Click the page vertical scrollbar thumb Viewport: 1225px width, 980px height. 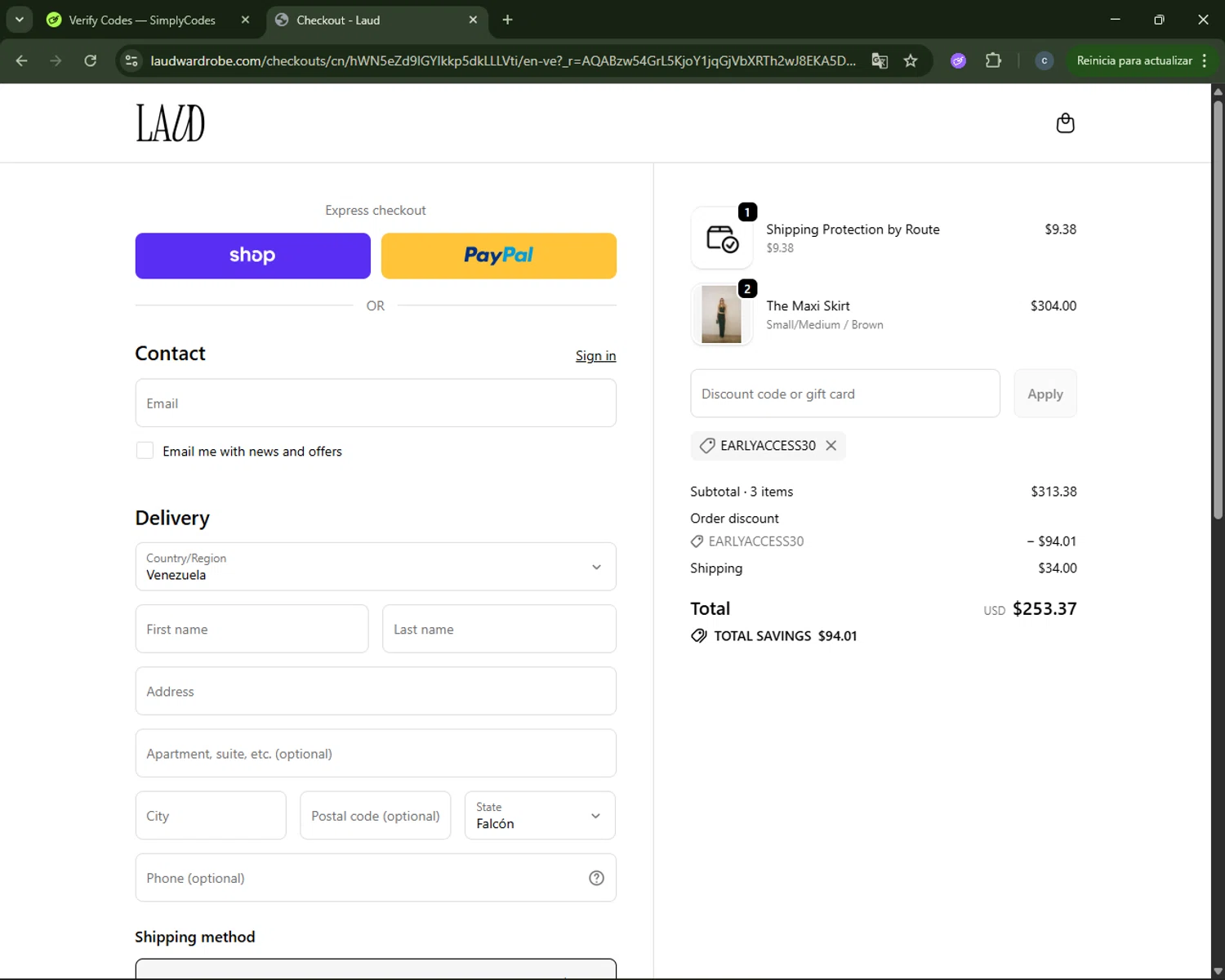1218,309
